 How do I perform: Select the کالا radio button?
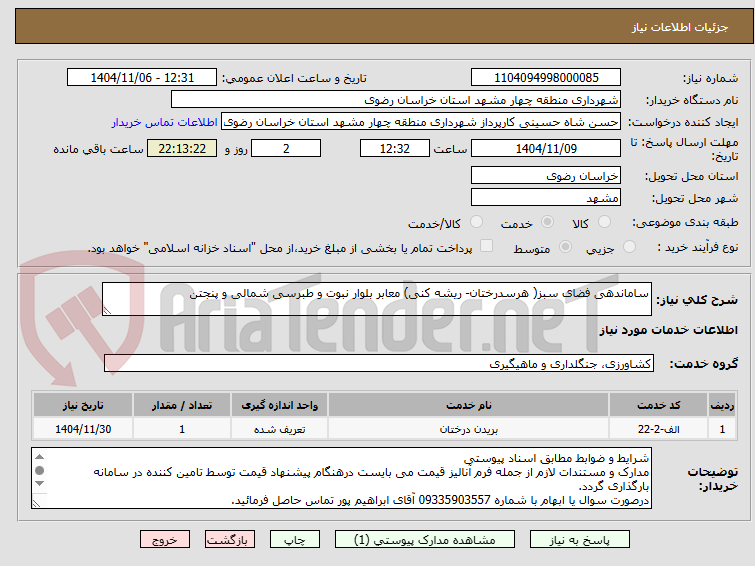604,222
